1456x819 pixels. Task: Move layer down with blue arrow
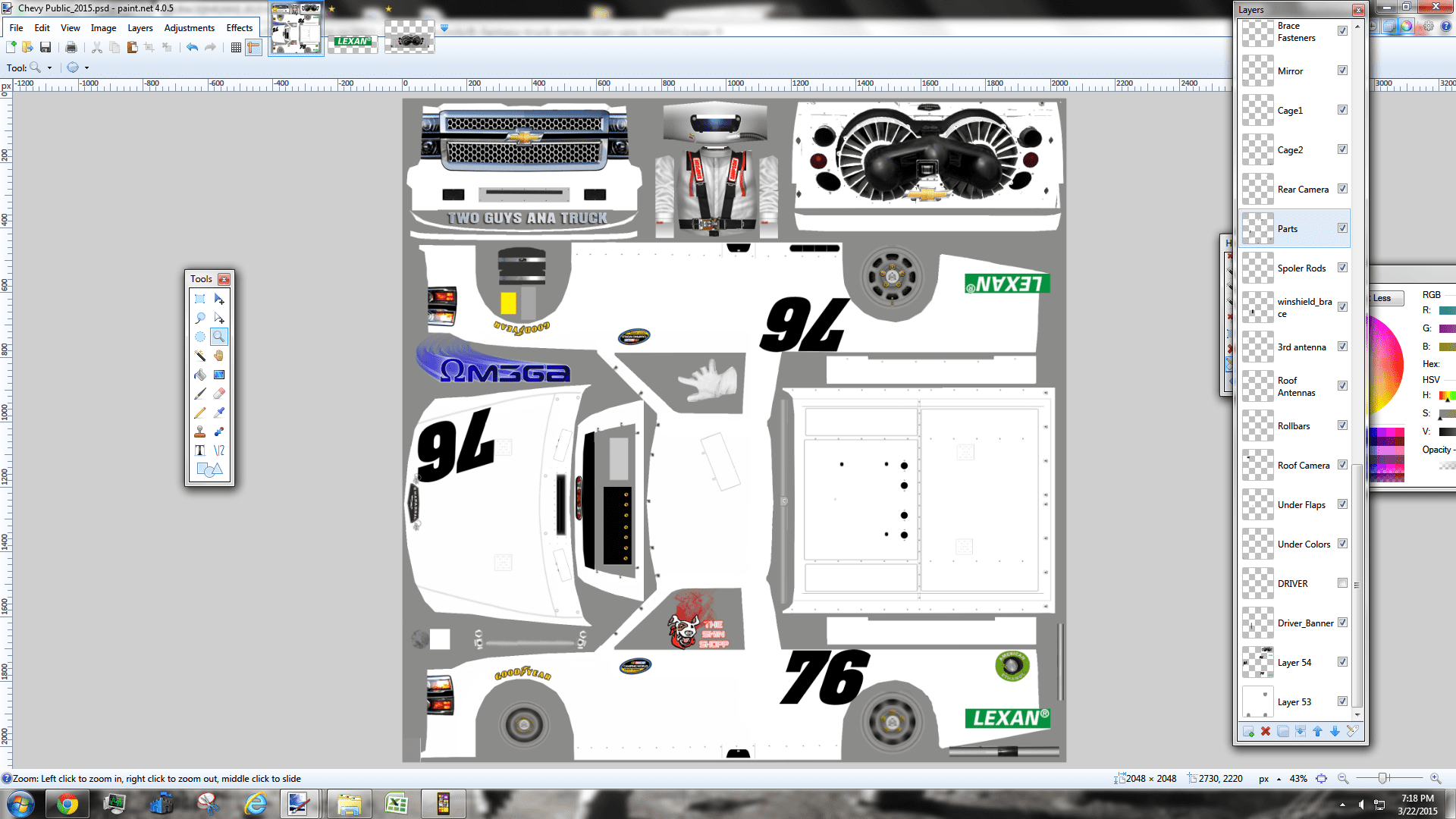tap(1335, 731)
